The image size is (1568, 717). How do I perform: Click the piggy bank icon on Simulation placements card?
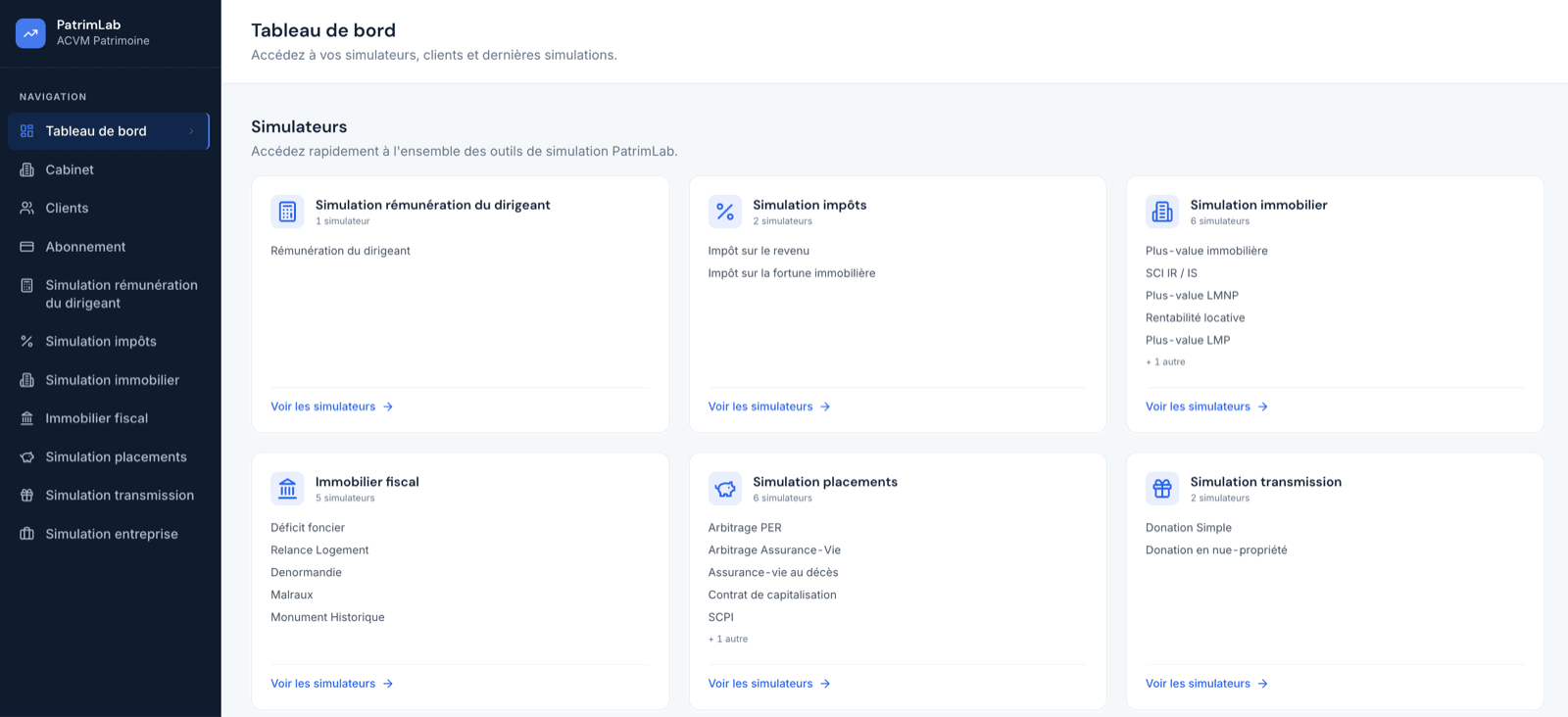point(725,488)
